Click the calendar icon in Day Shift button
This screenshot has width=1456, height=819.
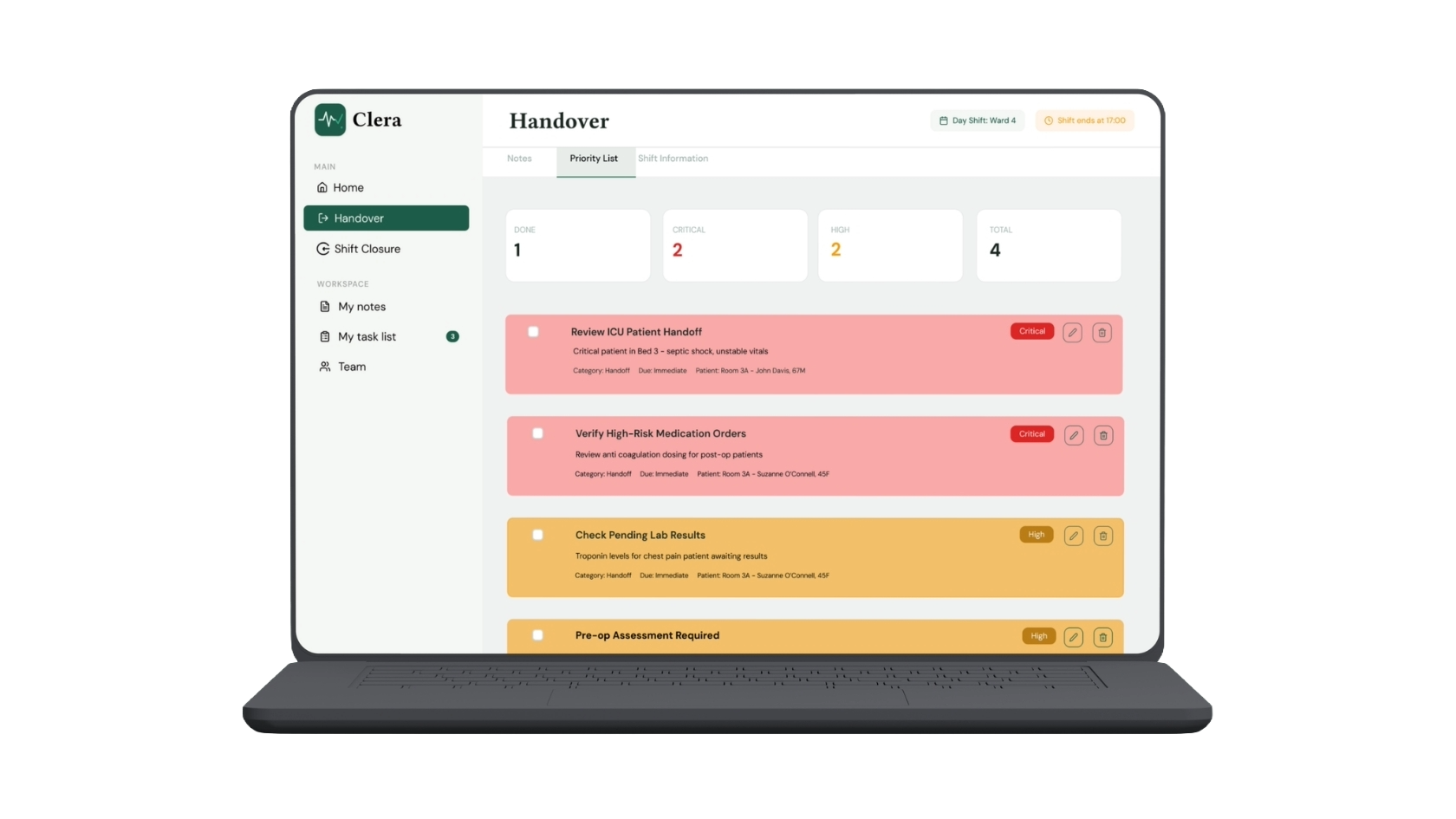coord(944,120)
